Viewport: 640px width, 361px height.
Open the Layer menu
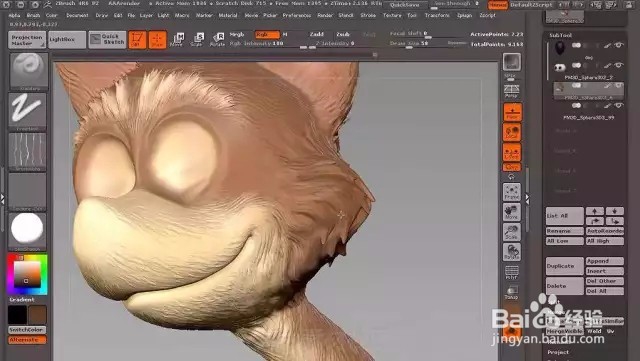146,16
